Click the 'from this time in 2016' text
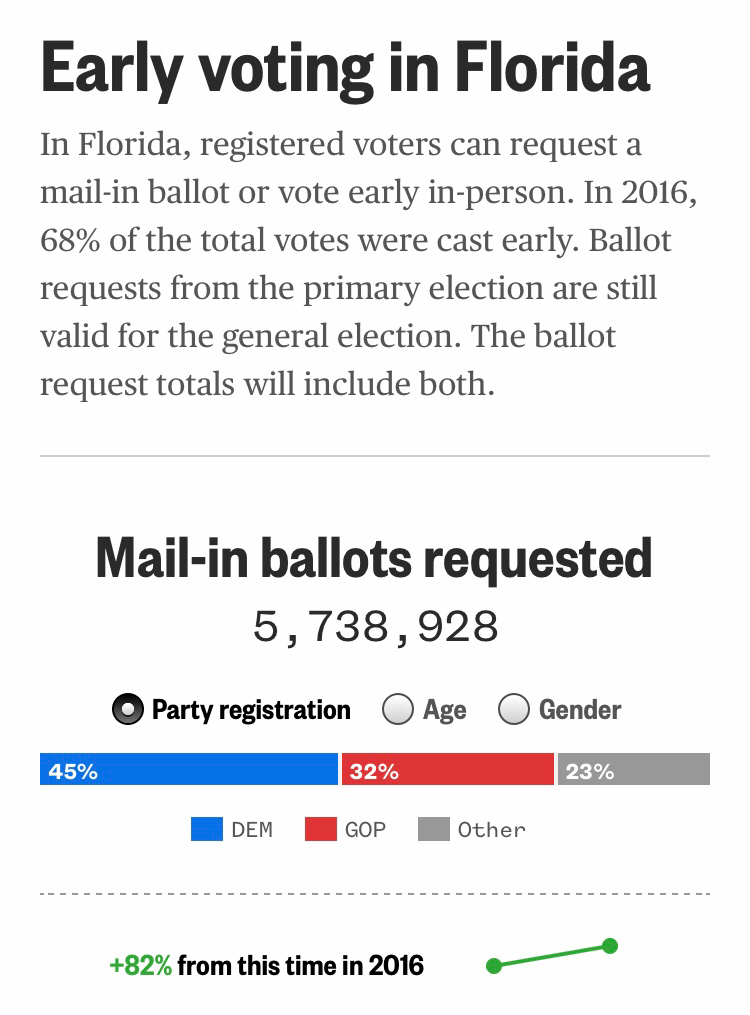Image resolution: width=750 pixels, height=1015 pixels. click(301, 965)
